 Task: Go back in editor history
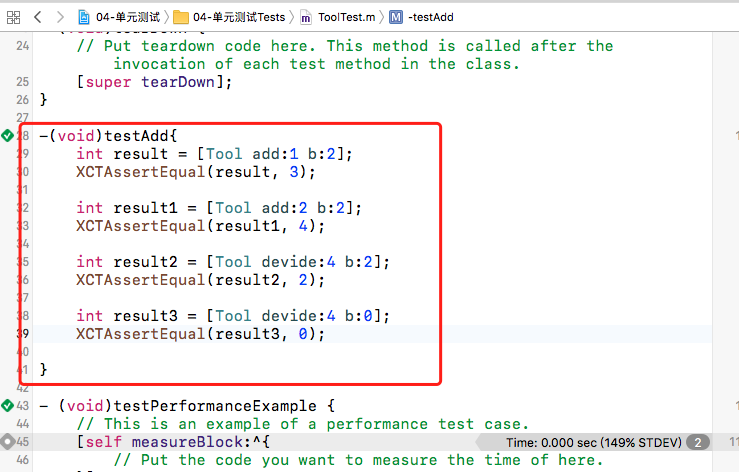38,17
